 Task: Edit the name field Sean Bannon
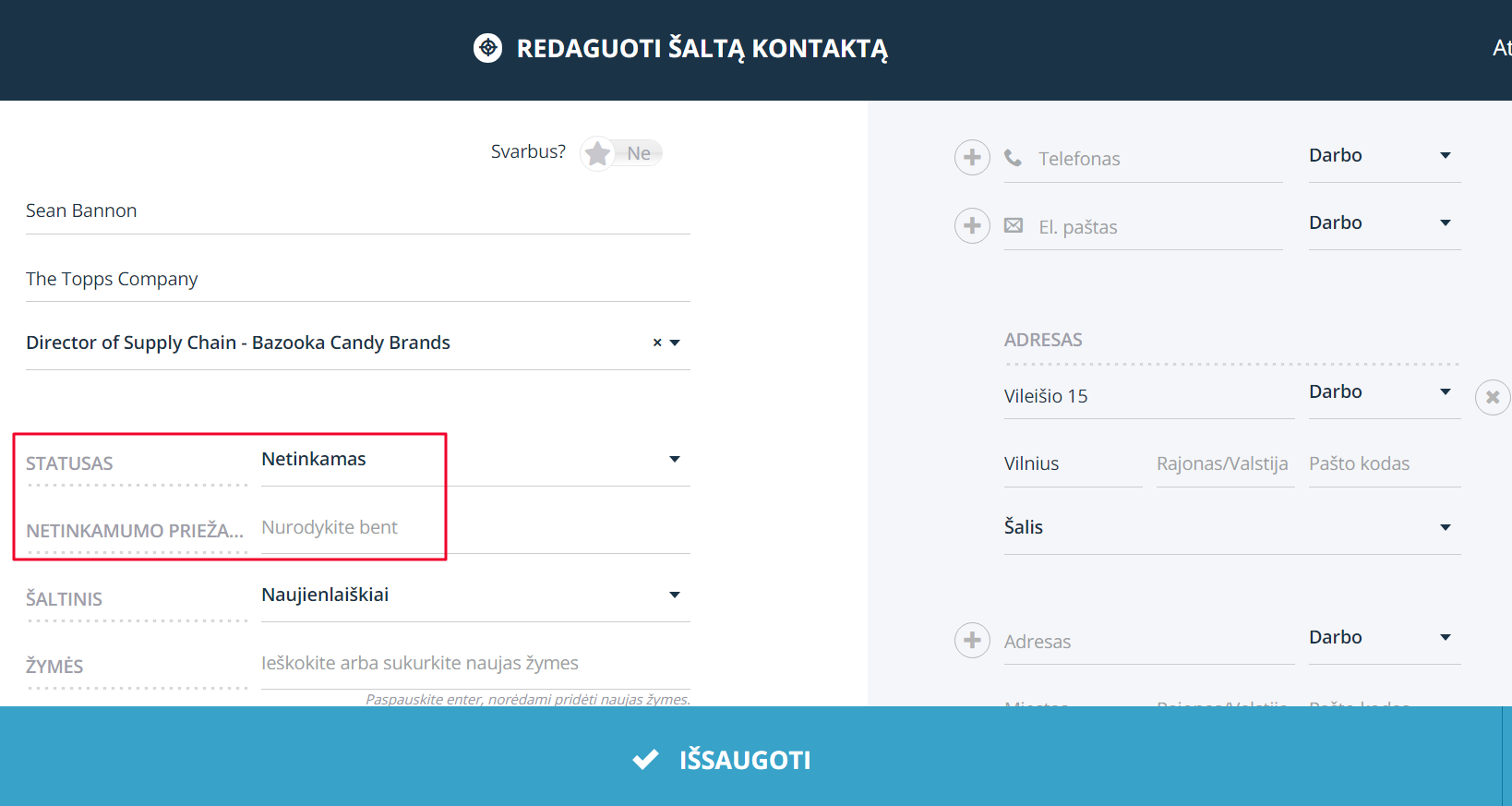[x=358, y=211]
